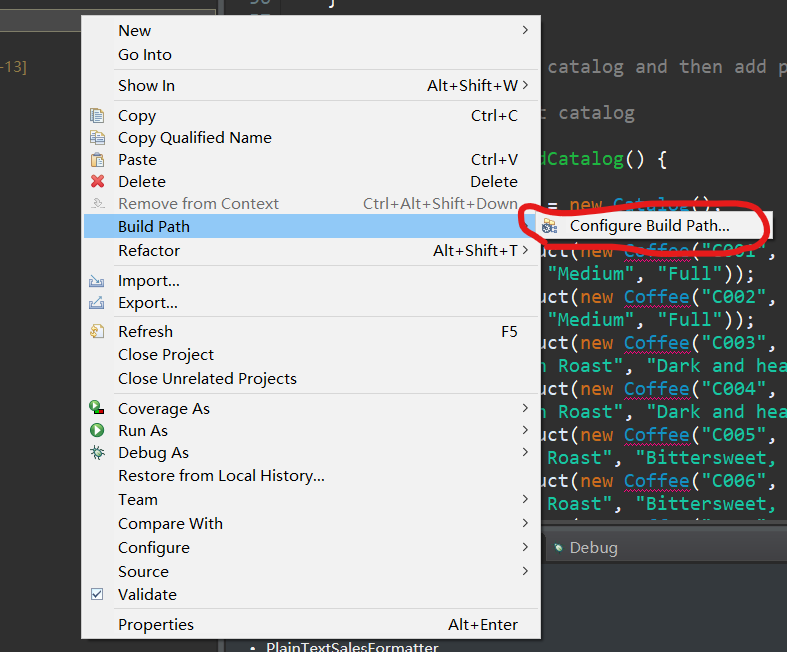Image resolution: width=787 pixels, height=652 pixels.
Task: Click the F5 shortcut text beside Refresh
Action: click(509, 331)
